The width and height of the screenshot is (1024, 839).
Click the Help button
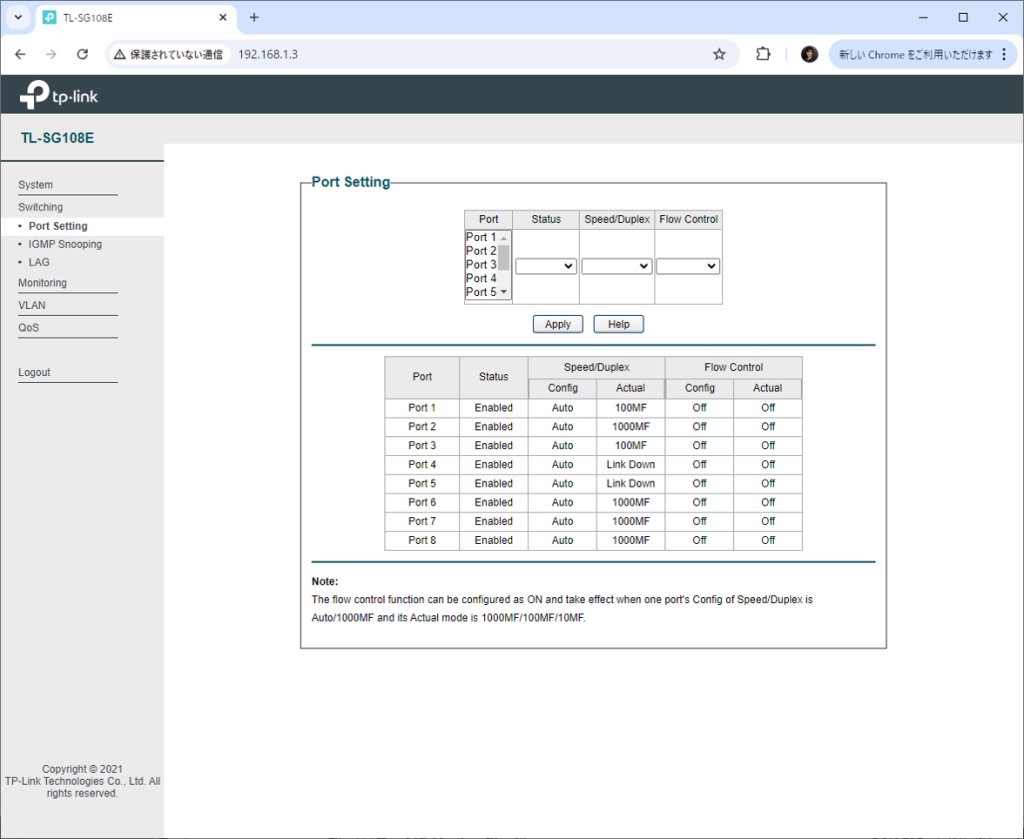618,324
